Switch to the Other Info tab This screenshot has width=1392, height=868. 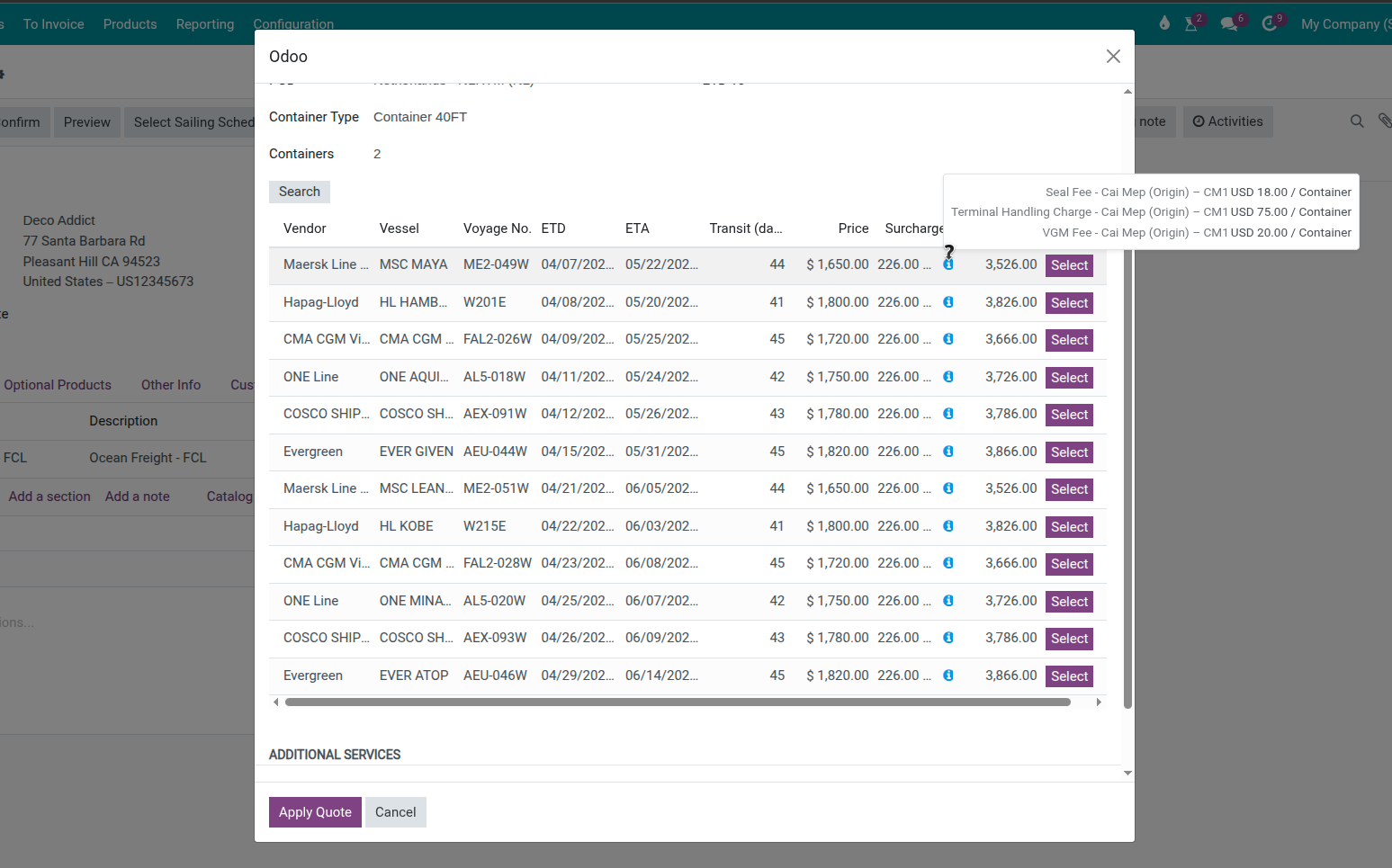[171, 385]
